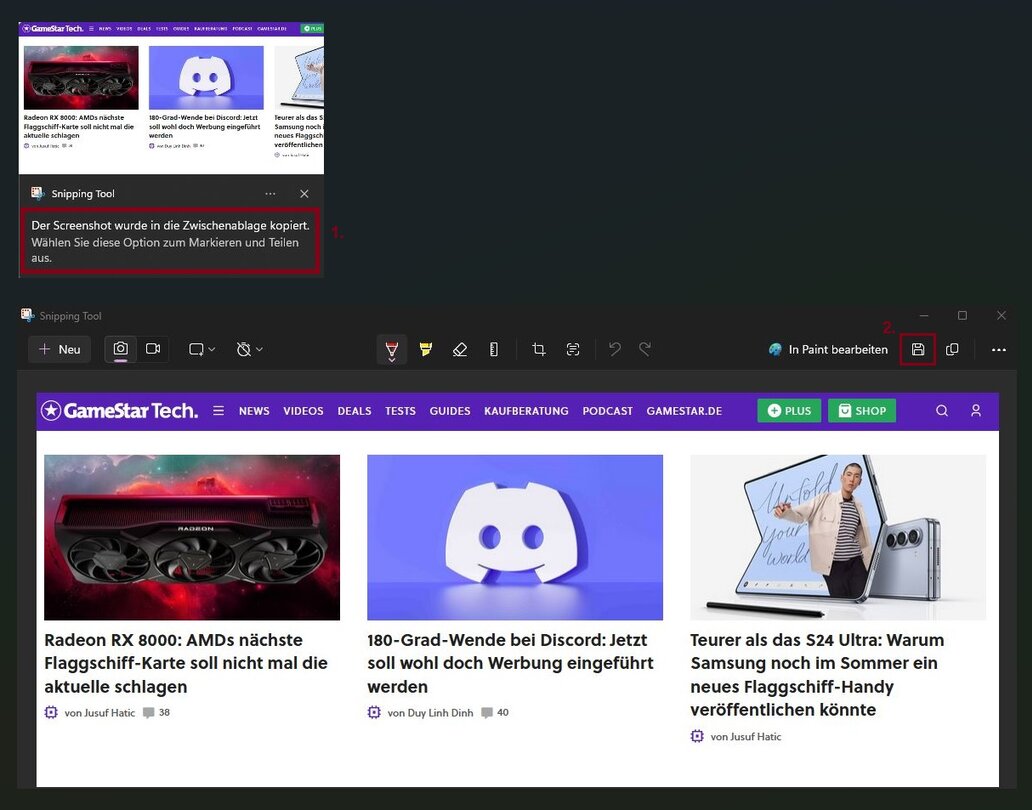Click the GameStar Tech logo
The image size is (1032, 810).
pos(119,411)
